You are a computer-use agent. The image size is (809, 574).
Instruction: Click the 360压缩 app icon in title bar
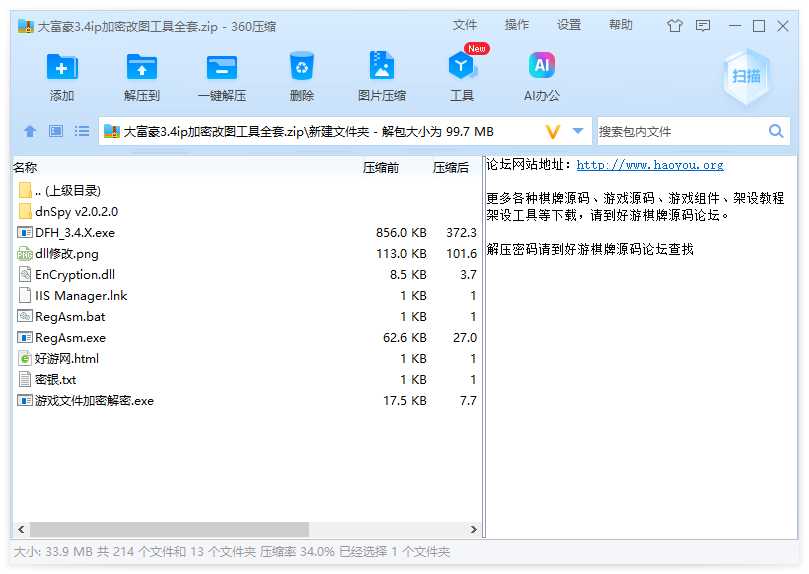[25, 26]
